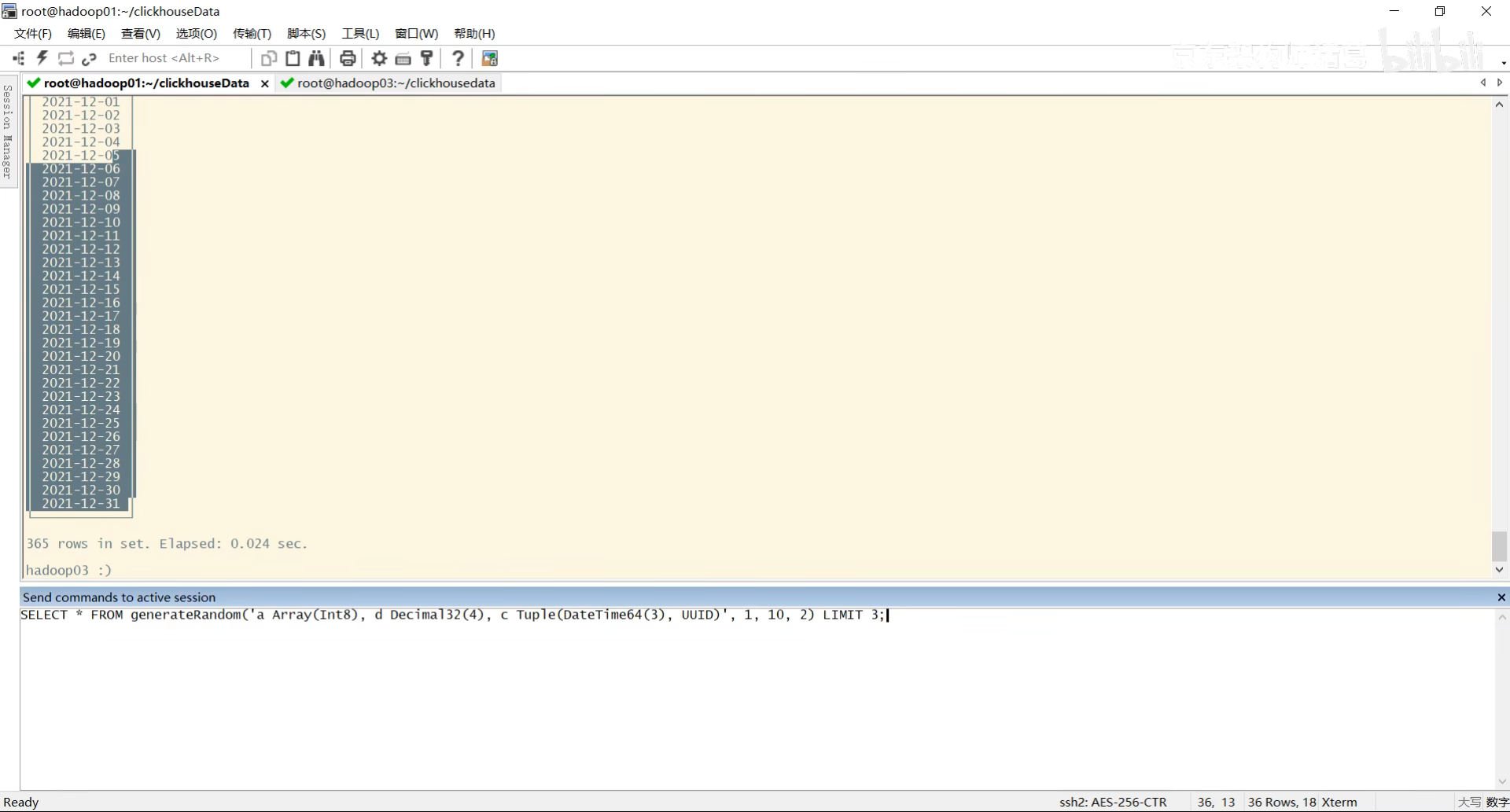Open the 编辑(E) menu
This screenshot has width=1510, height=812.
click(x=87, y=34)
